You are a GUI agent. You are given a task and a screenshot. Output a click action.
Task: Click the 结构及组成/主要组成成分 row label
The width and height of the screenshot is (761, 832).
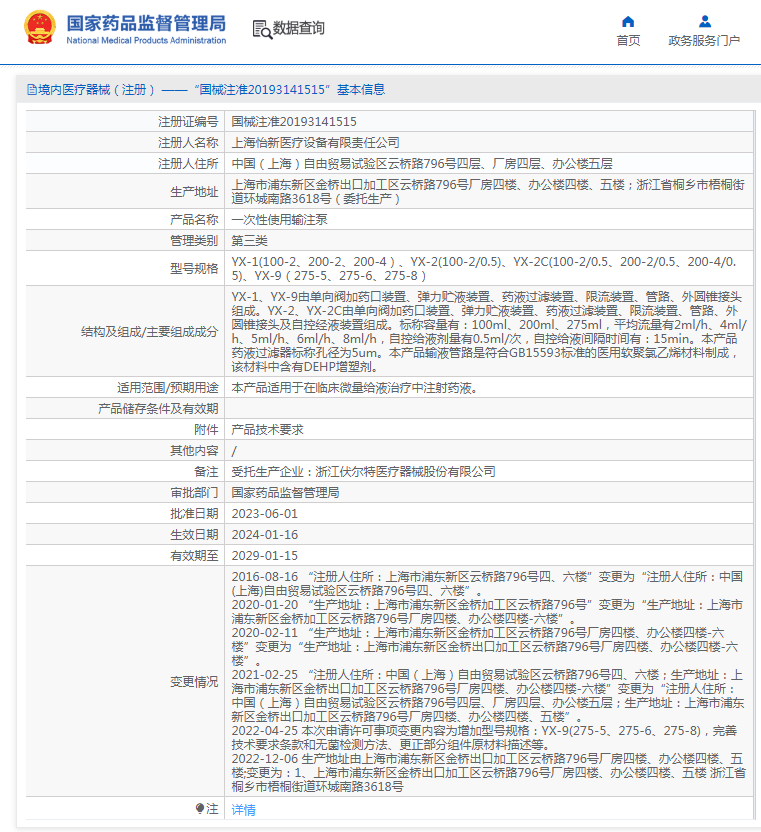150,332
